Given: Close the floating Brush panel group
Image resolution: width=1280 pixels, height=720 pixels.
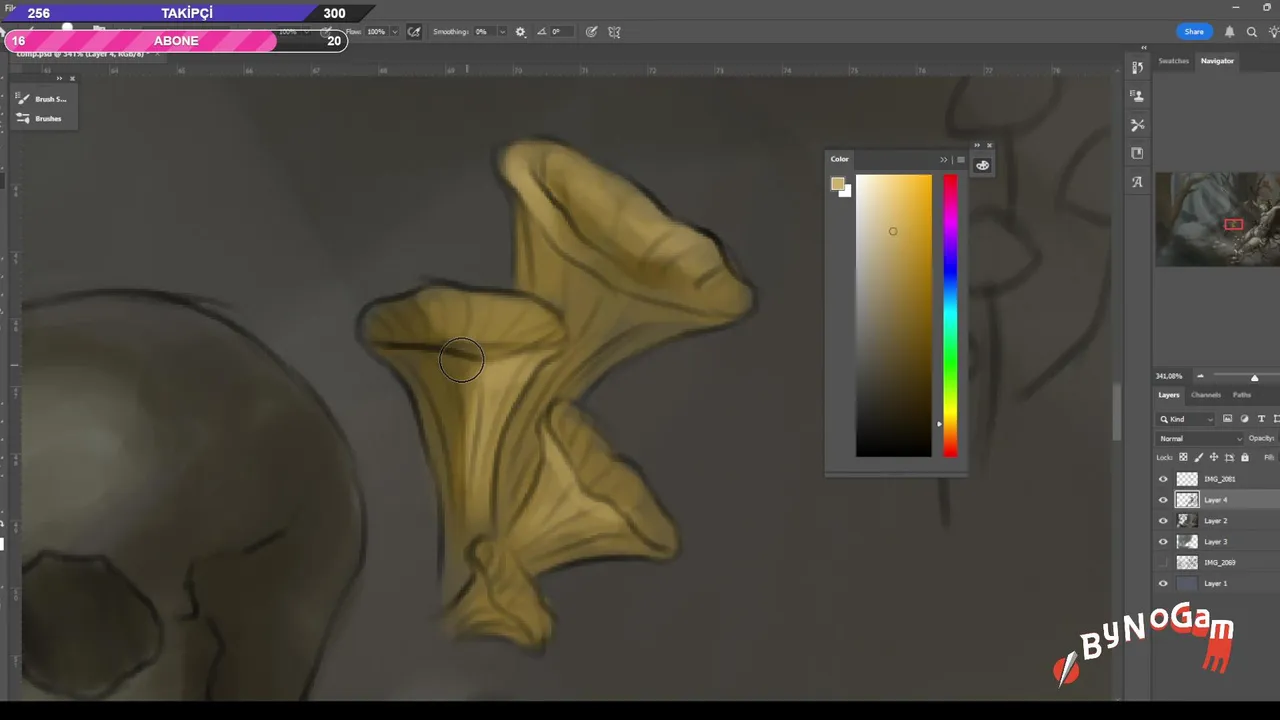Looking at the screenshot, I should [x=72, y=78].
